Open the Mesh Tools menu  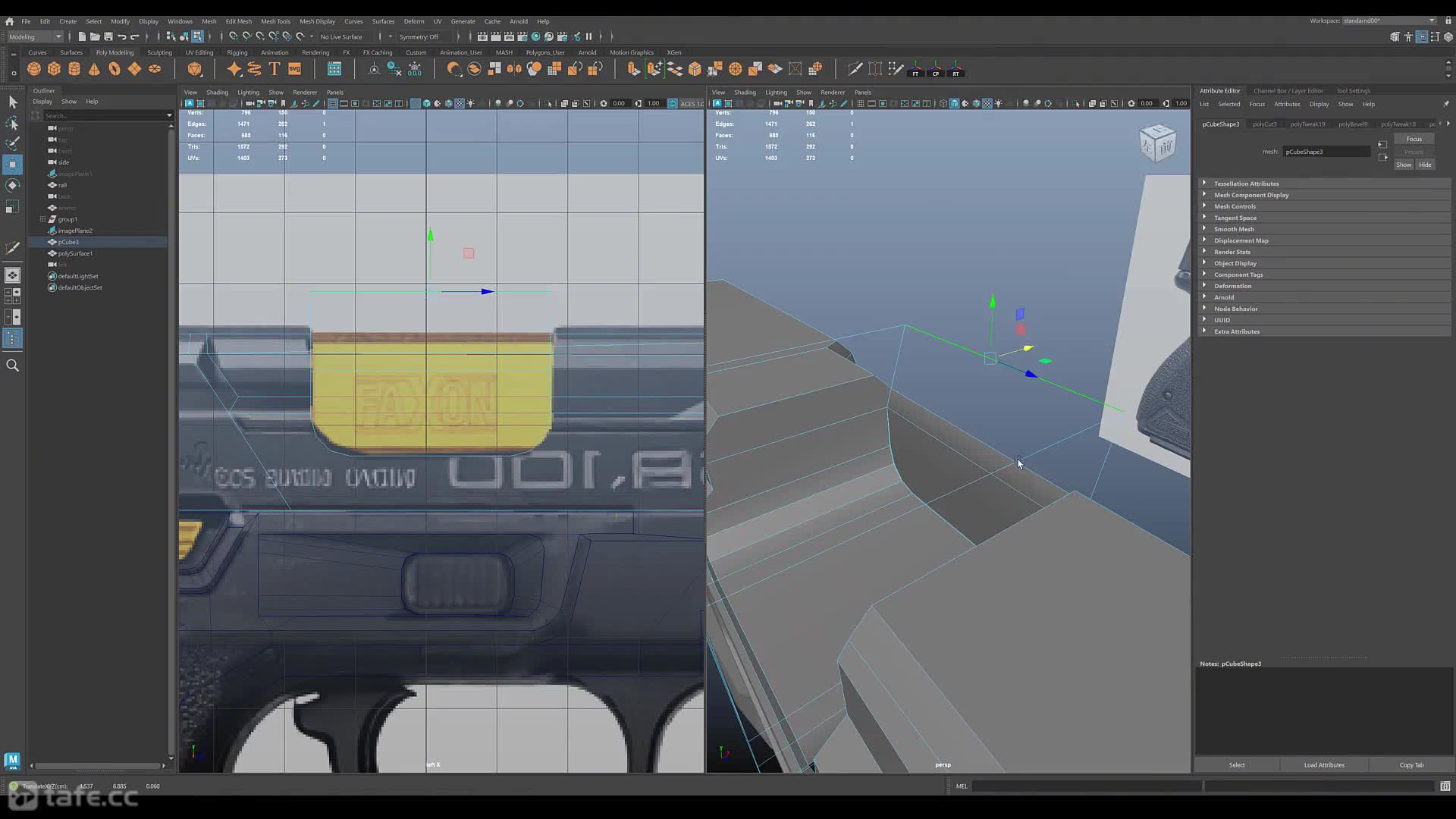pos(275,21)
